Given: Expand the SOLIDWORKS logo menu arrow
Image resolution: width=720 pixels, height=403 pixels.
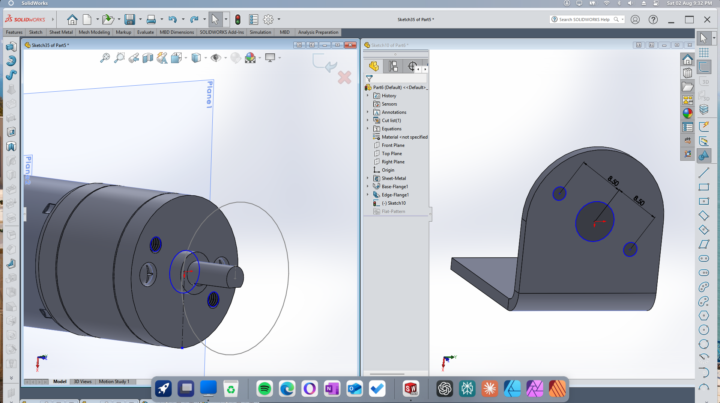Looking at the screenshot, I should tap(53, 19).
